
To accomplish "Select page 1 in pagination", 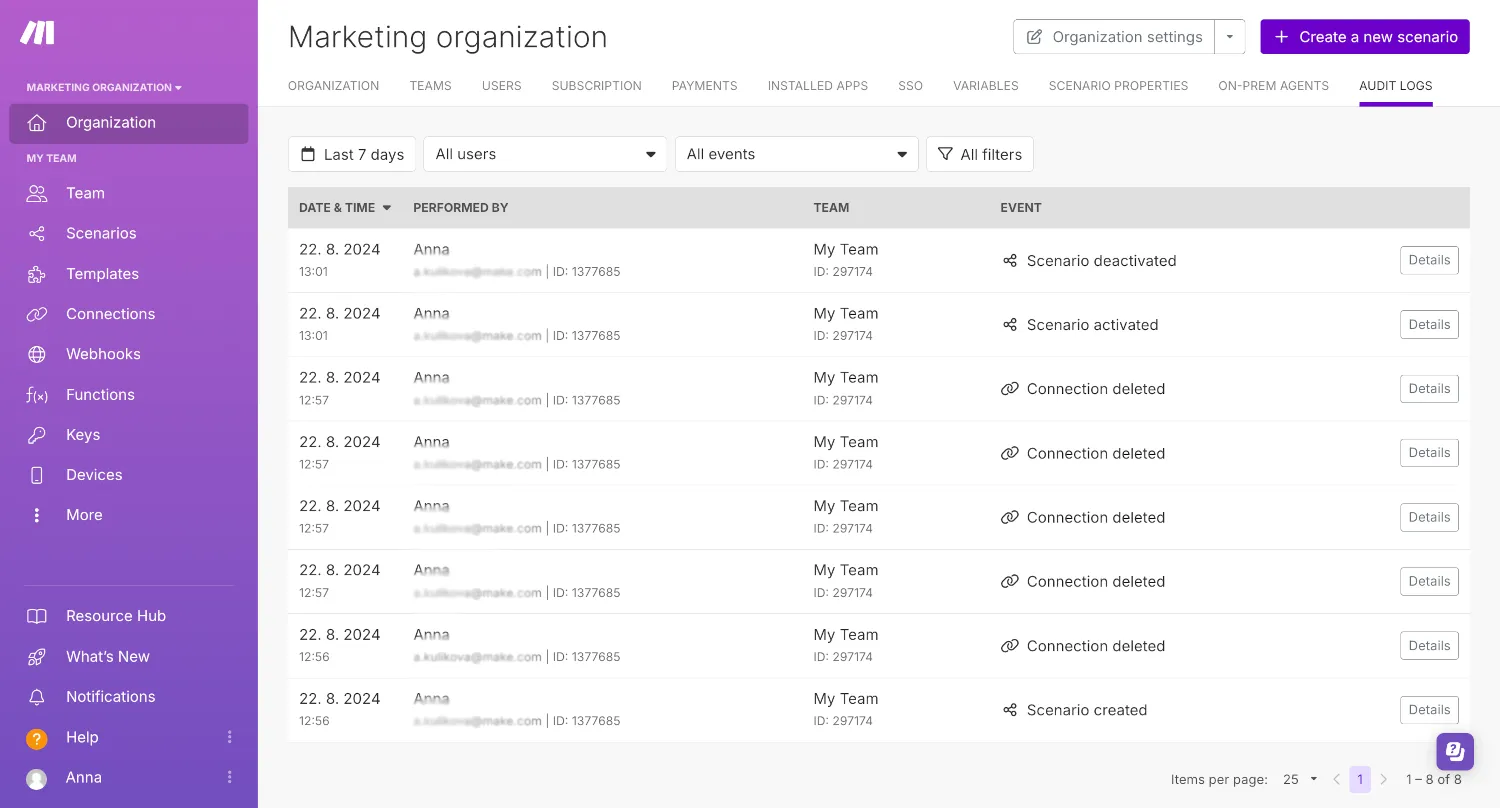I will tap(1360, 779).
